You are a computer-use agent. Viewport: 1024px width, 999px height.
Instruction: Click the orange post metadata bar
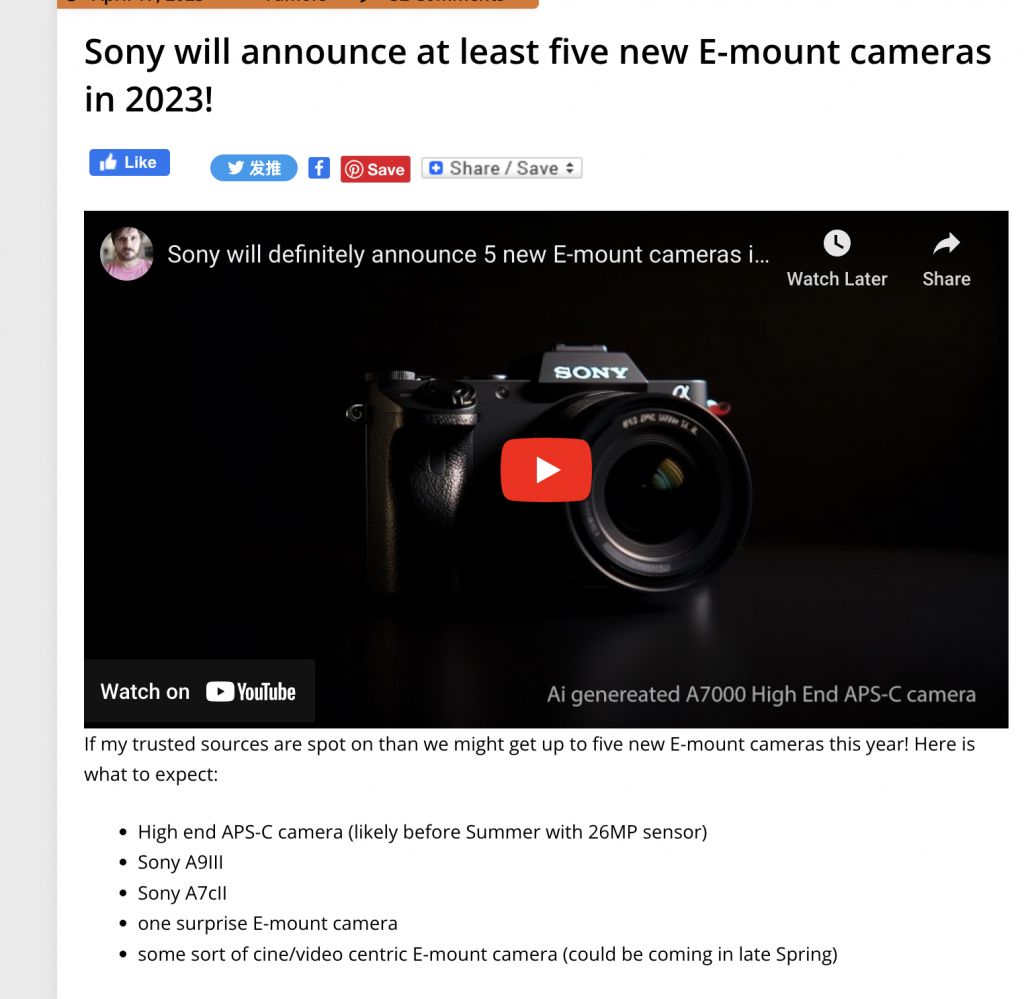click(x=298, y=3)
